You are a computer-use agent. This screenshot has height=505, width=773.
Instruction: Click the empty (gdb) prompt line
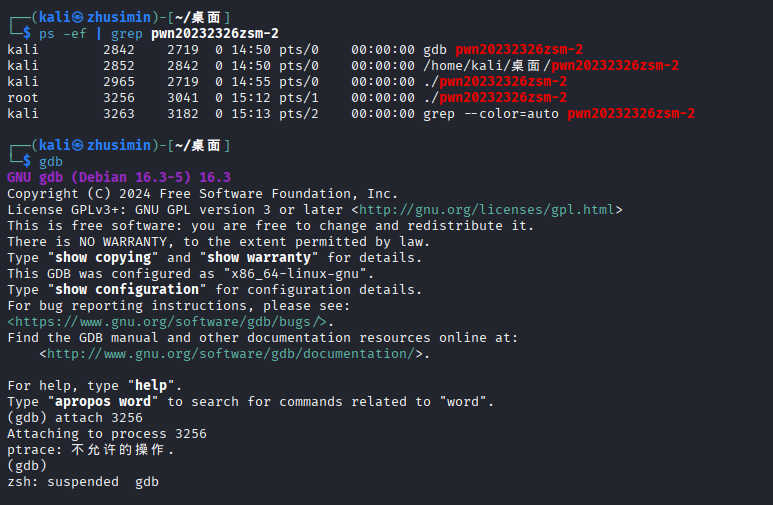click(x=27, y=465)
